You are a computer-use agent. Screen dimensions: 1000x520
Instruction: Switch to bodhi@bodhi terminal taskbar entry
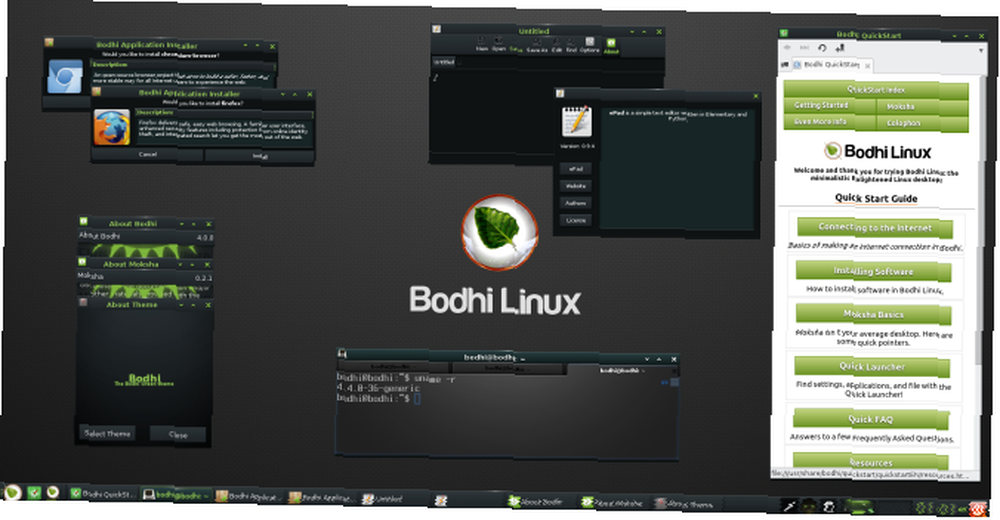[x=176, y=494]
